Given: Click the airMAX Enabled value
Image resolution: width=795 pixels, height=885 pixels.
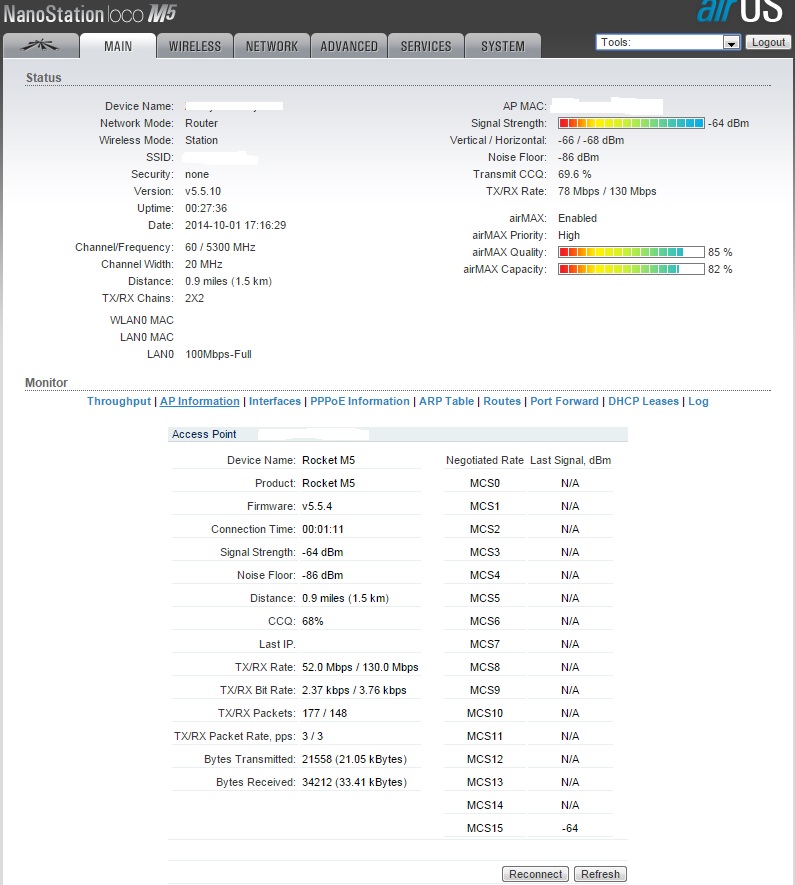Looking at the screenshot, I should point(577,218).
